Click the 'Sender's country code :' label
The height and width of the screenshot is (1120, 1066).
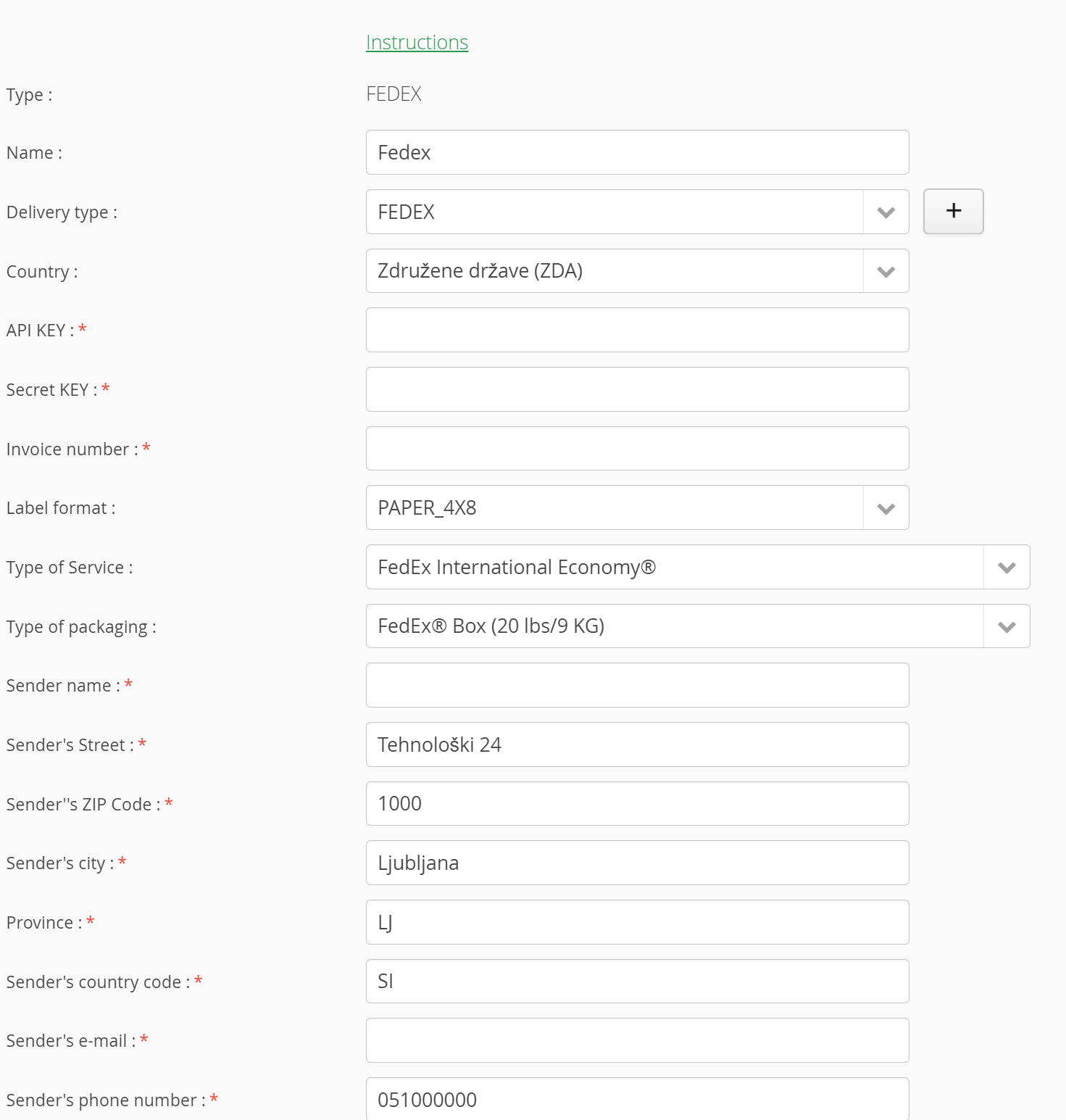(99, 982)
